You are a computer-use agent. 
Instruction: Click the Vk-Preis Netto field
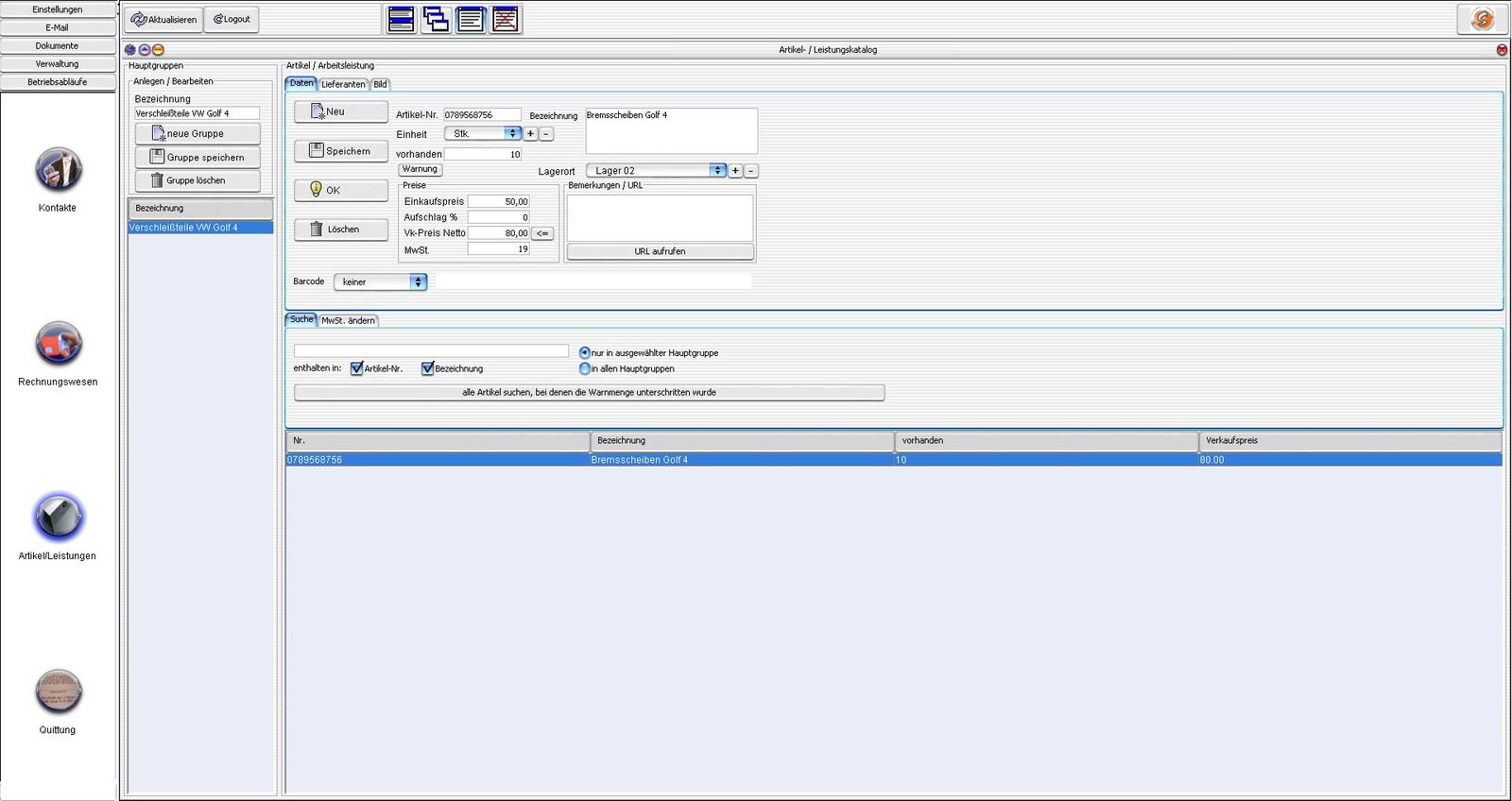point(499,233)
